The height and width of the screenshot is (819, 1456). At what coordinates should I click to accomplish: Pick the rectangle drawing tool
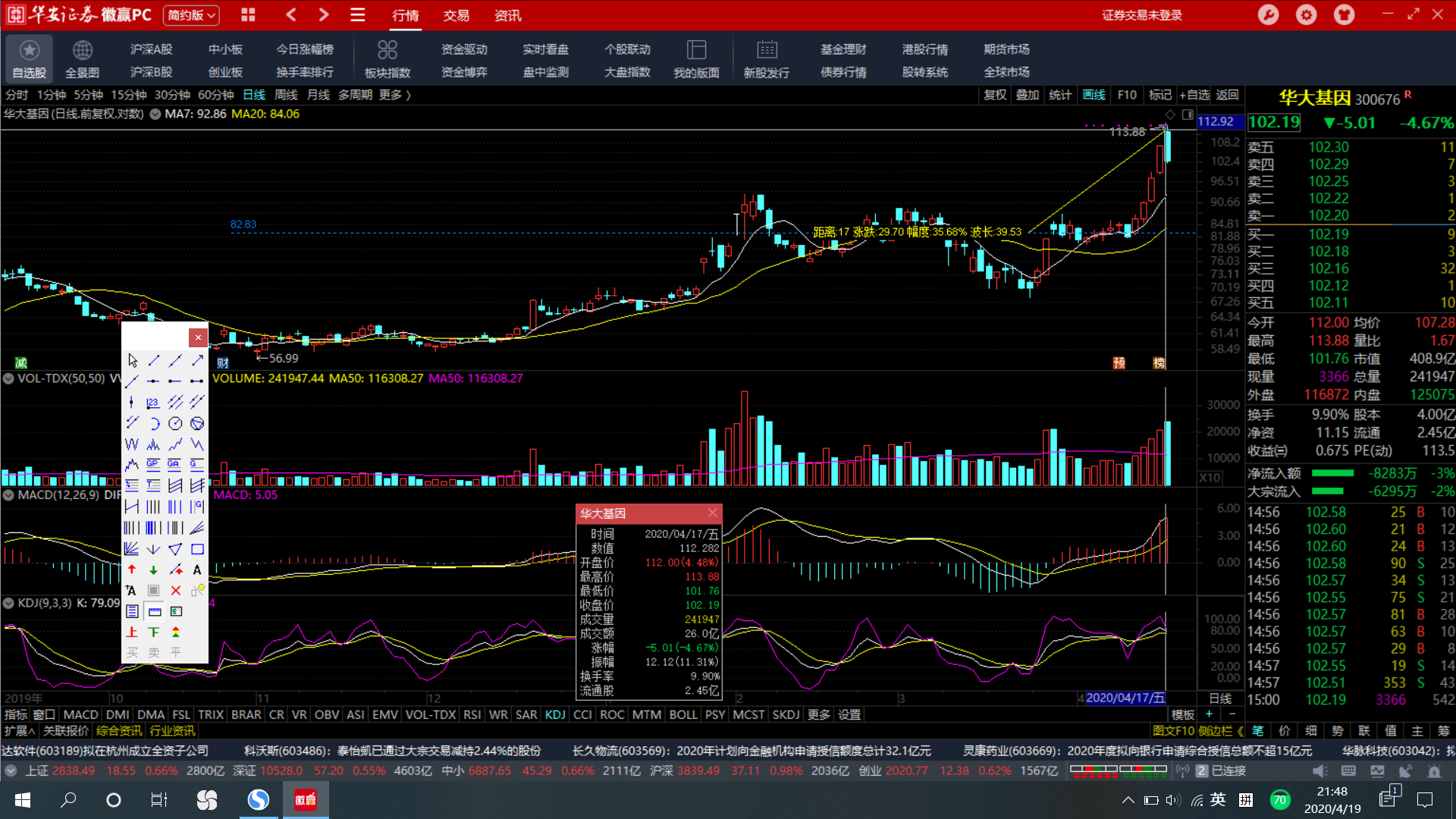point(197,549)
